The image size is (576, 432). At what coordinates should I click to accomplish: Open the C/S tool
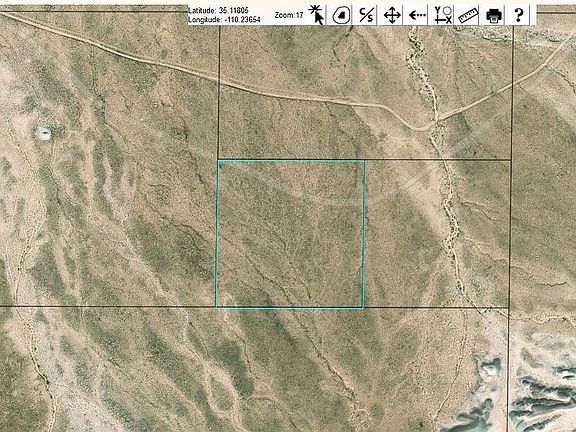366,15
